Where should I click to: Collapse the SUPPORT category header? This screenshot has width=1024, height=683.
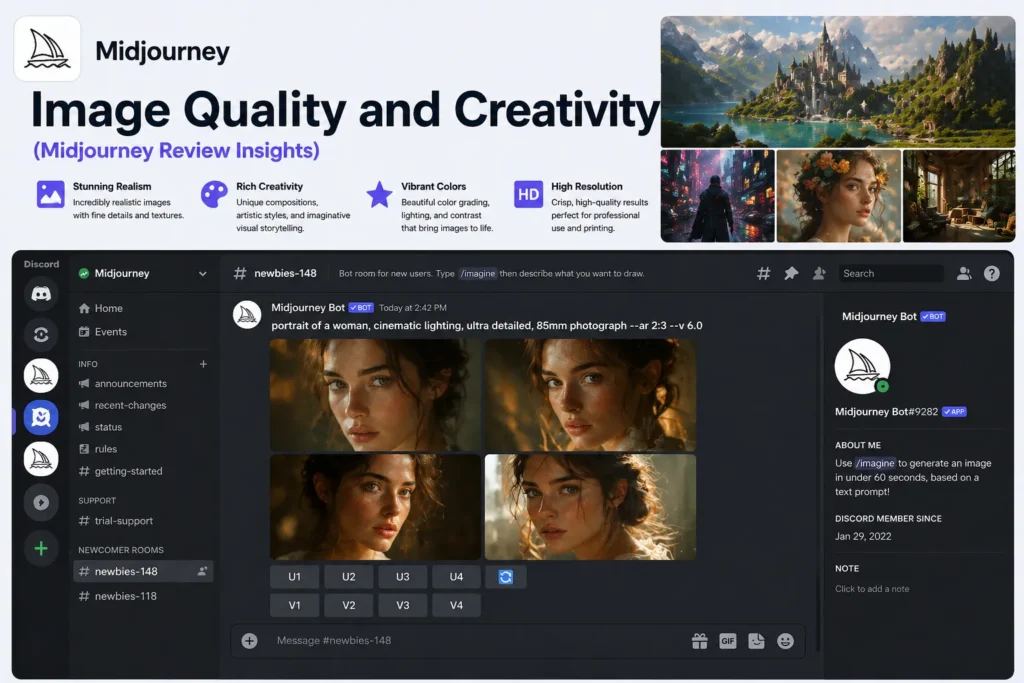coord(97,500)
